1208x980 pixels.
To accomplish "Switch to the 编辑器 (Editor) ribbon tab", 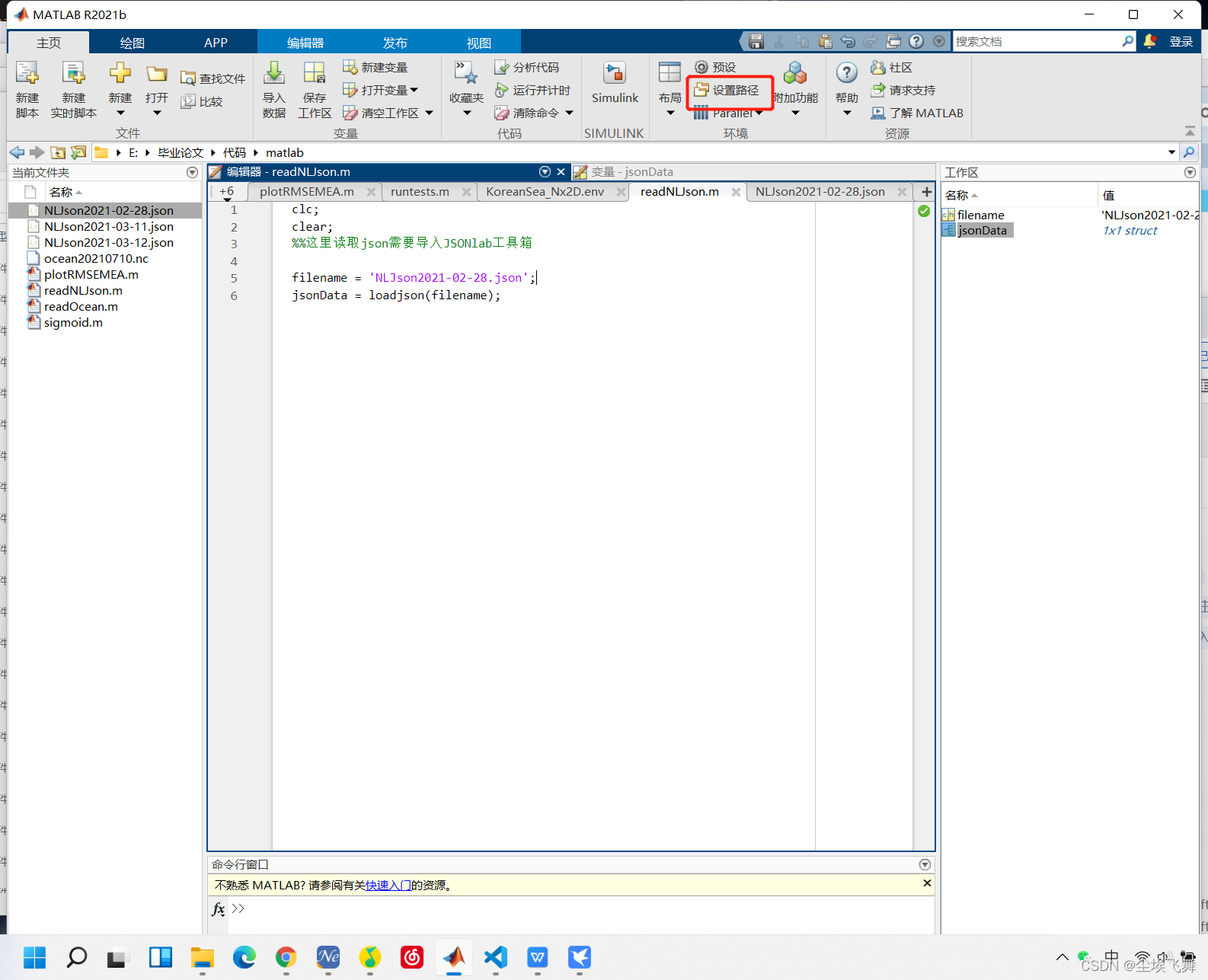I will (305, 43).
